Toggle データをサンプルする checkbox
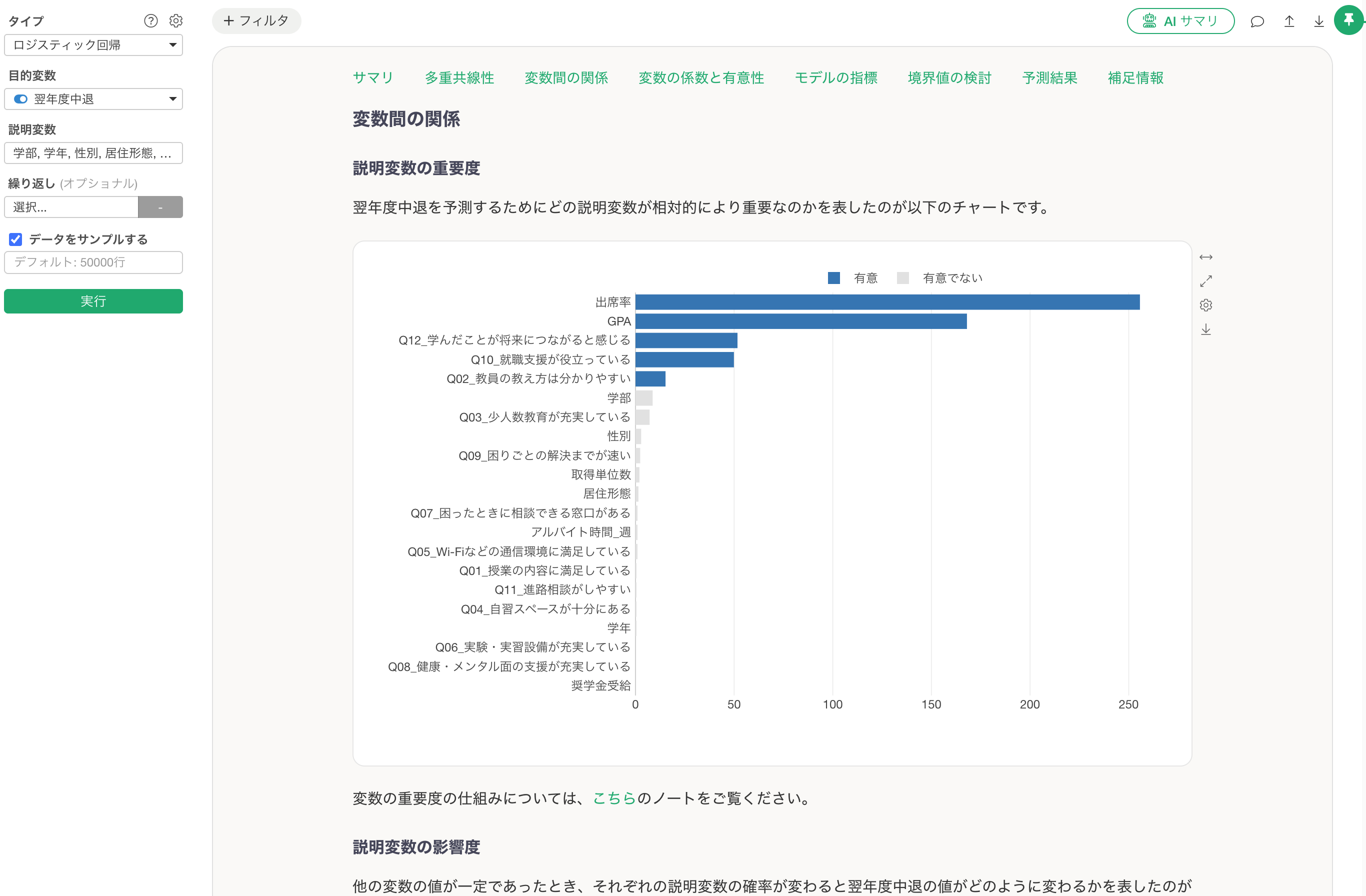 [15, 239]
